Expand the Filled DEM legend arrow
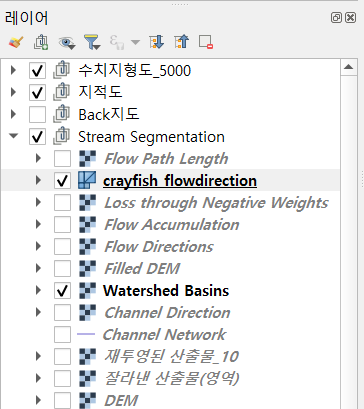The height and width of the screenshot is (409, 364). 38,268
